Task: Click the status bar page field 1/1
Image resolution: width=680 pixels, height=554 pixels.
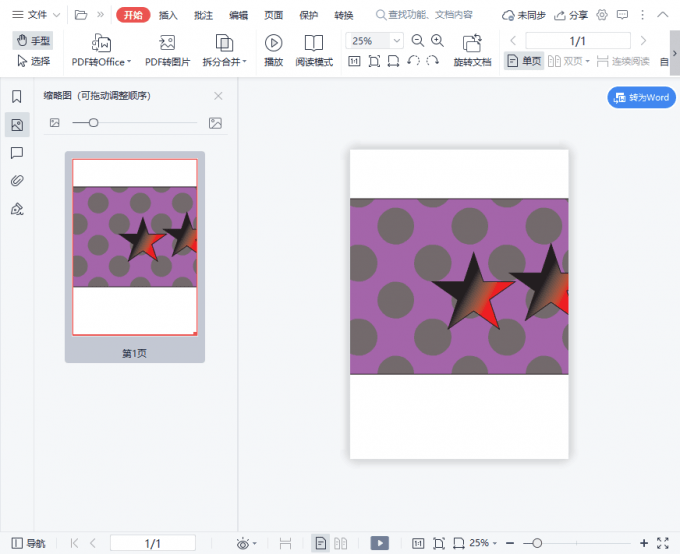Action: pyautogui.click(x=153, y=543)
